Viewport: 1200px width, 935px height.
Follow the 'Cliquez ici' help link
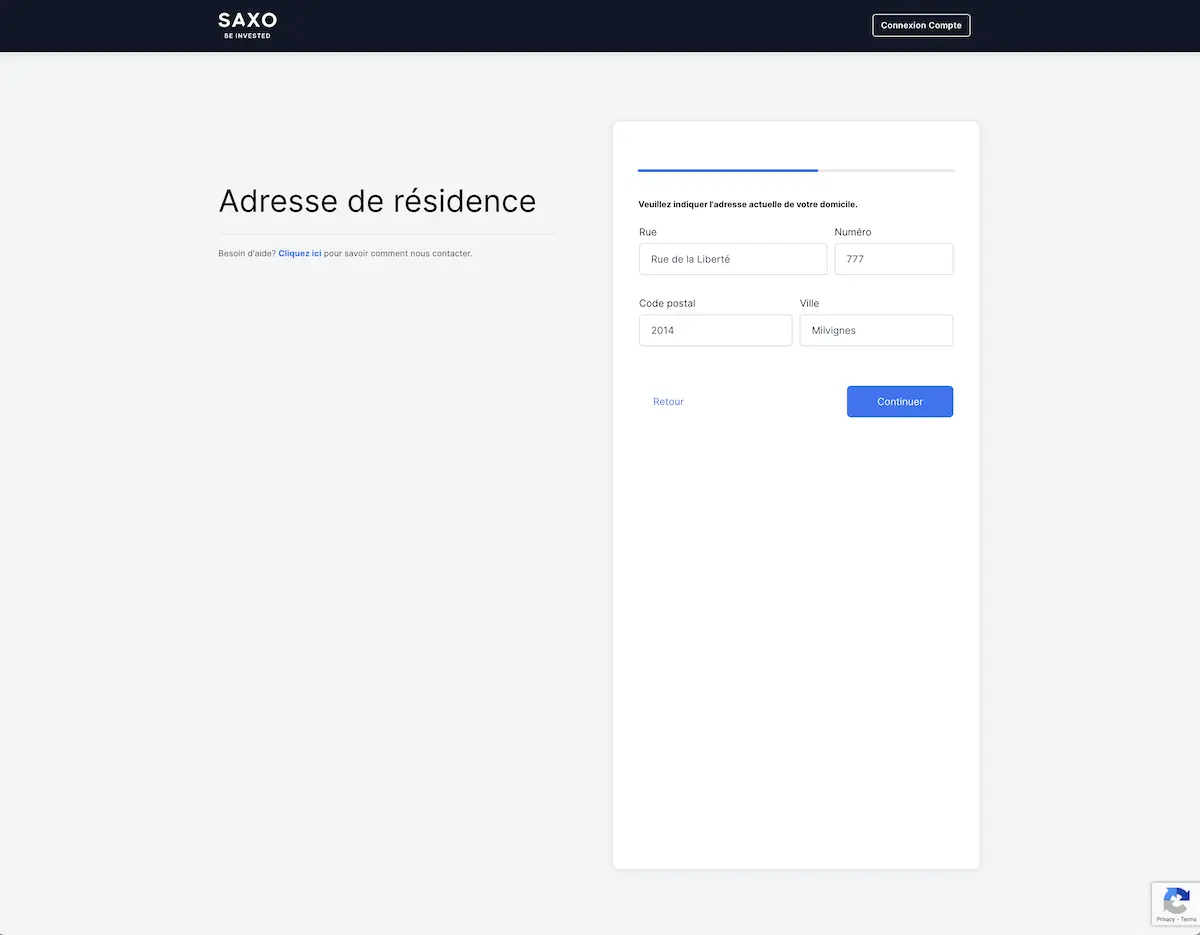pos(300,254)
